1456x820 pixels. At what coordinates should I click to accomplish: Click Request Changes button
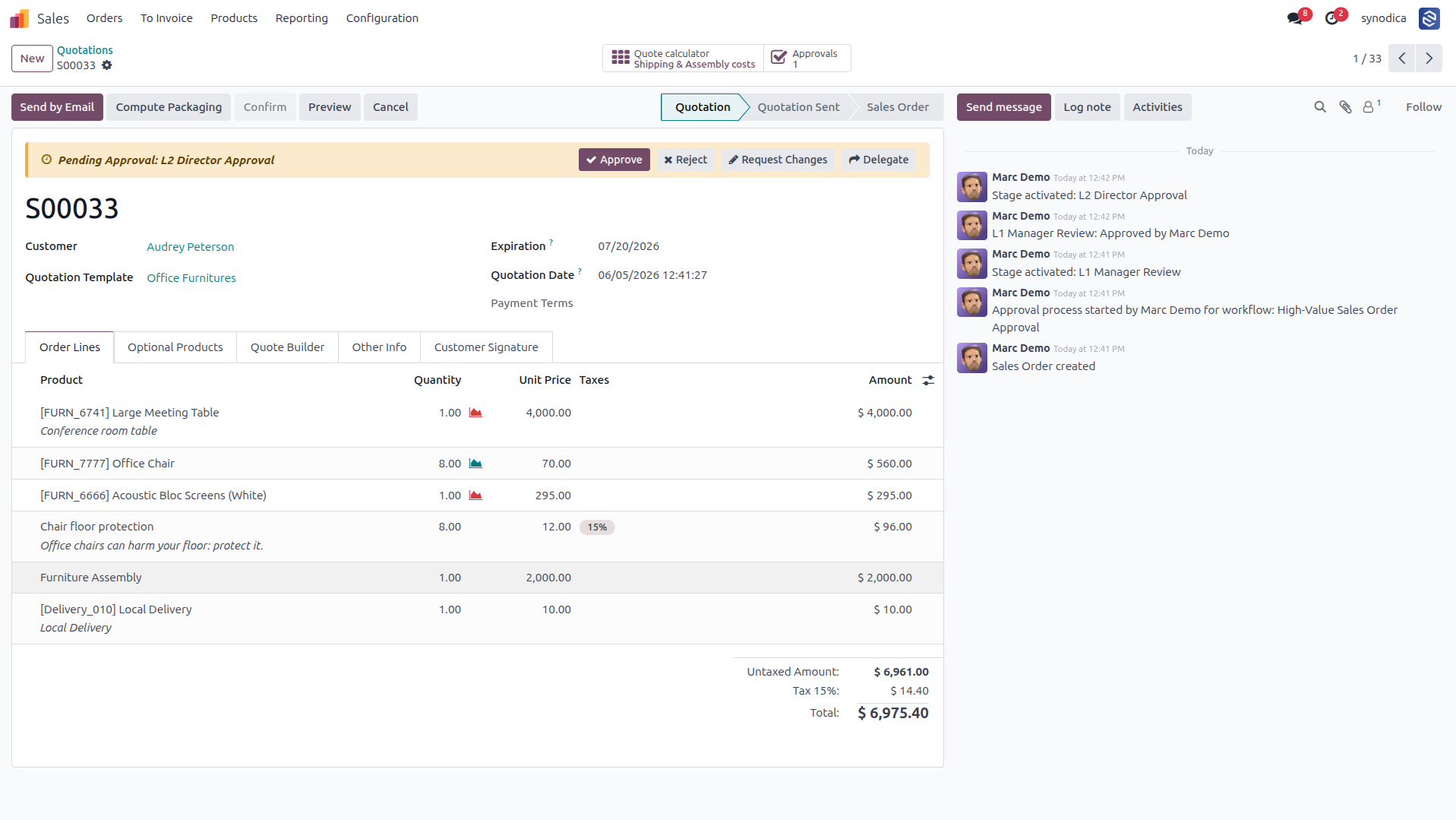778,160
